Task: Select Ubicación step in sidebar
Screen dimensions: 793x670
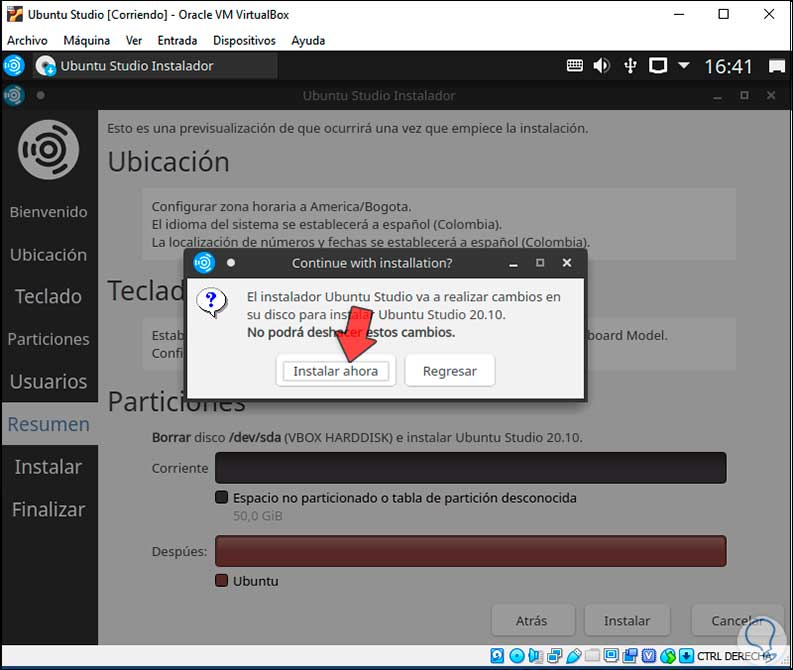Action: [49, 254]
